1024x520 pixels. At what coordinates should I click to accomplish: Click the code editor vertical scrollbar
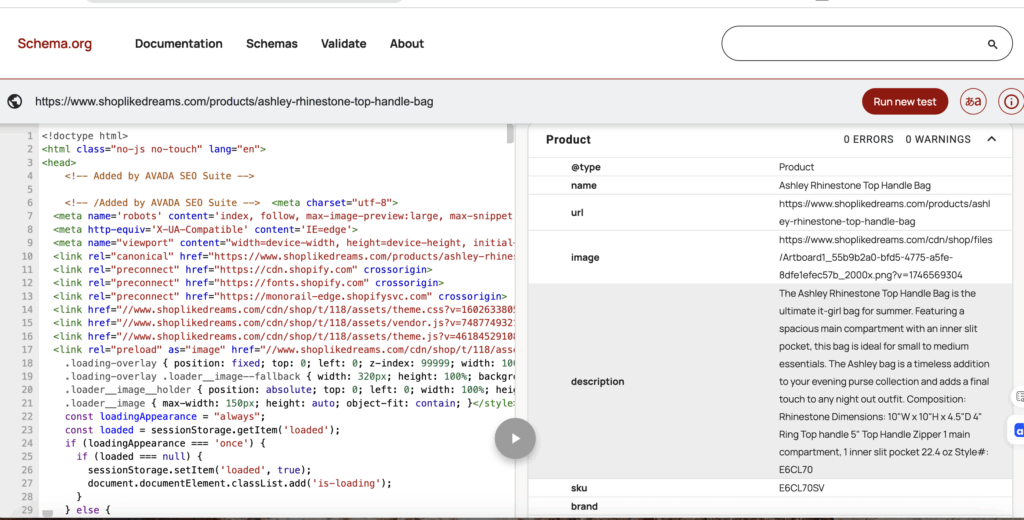click(511, 135)
